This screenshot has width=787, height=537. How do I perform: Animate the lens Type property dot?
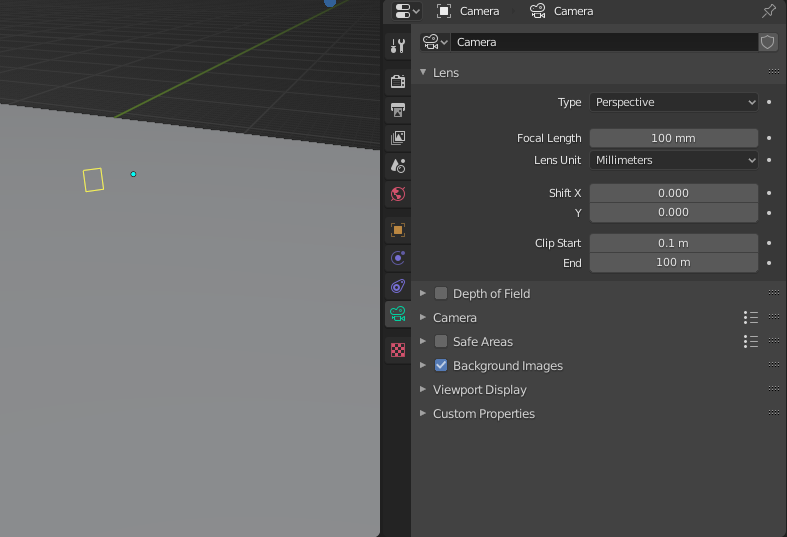pyautogui.click(x=769, y=102)
